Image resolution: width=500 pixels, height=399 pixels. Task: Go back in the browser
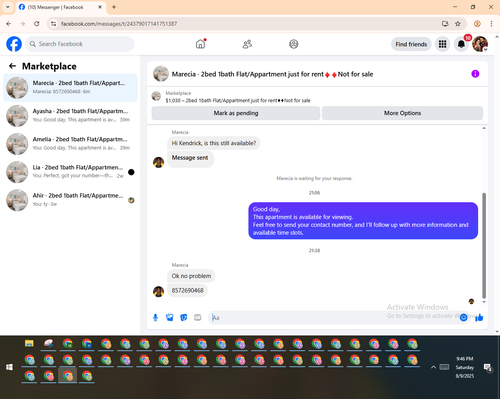click(x=9, y=24)
